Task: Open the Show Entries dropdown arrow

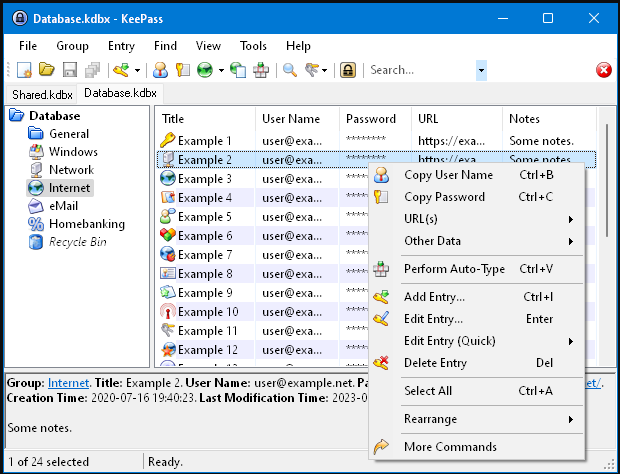Action: [325, 71]
